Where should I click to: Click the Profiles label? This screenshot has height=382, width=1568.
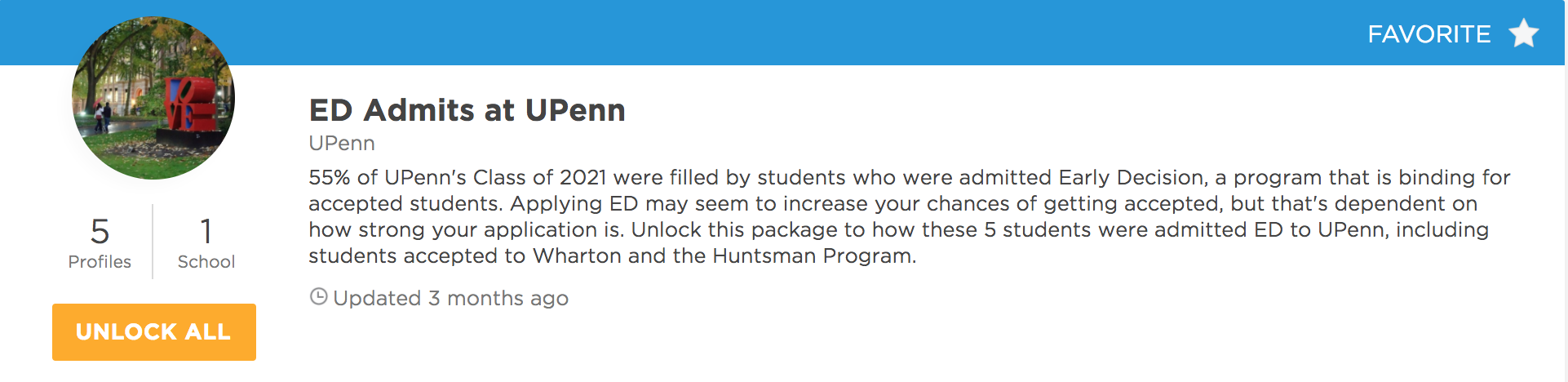(x=100, y=261)
